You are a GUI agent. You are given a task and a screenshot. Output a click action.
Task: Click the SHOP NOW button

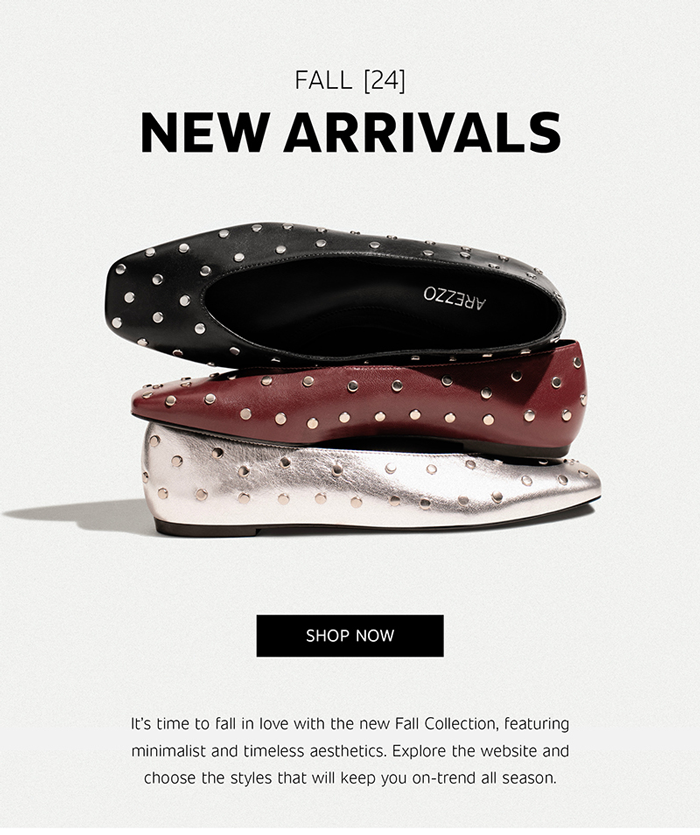pyautogui.click(x=349, y=635)
